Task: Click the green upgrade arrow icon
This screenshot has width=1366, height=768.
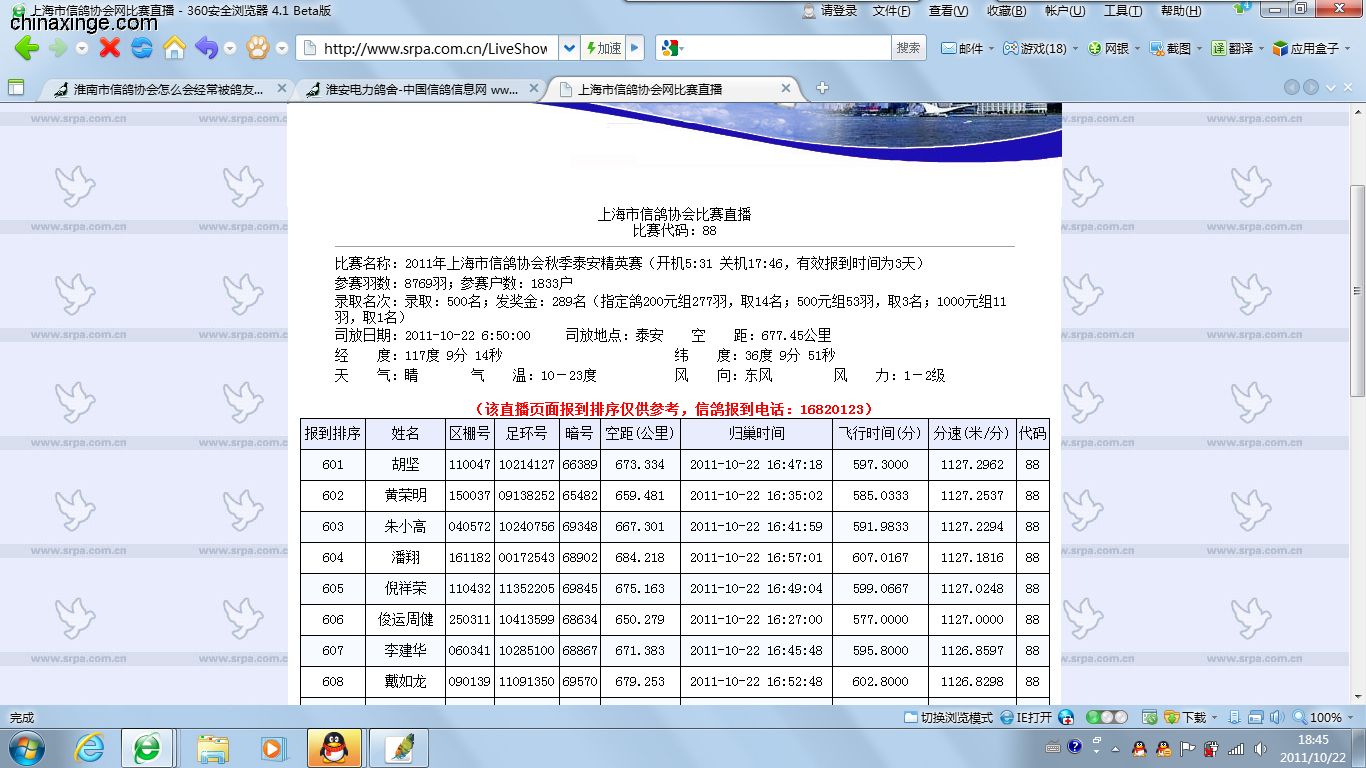Action: (1243, 9)
